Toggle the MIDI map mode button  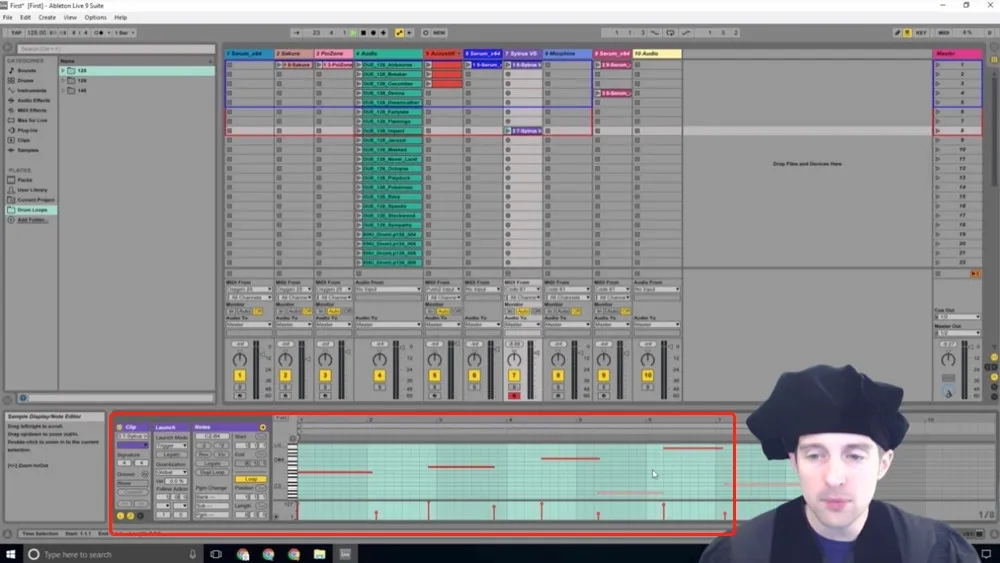[x=943, y=33]
